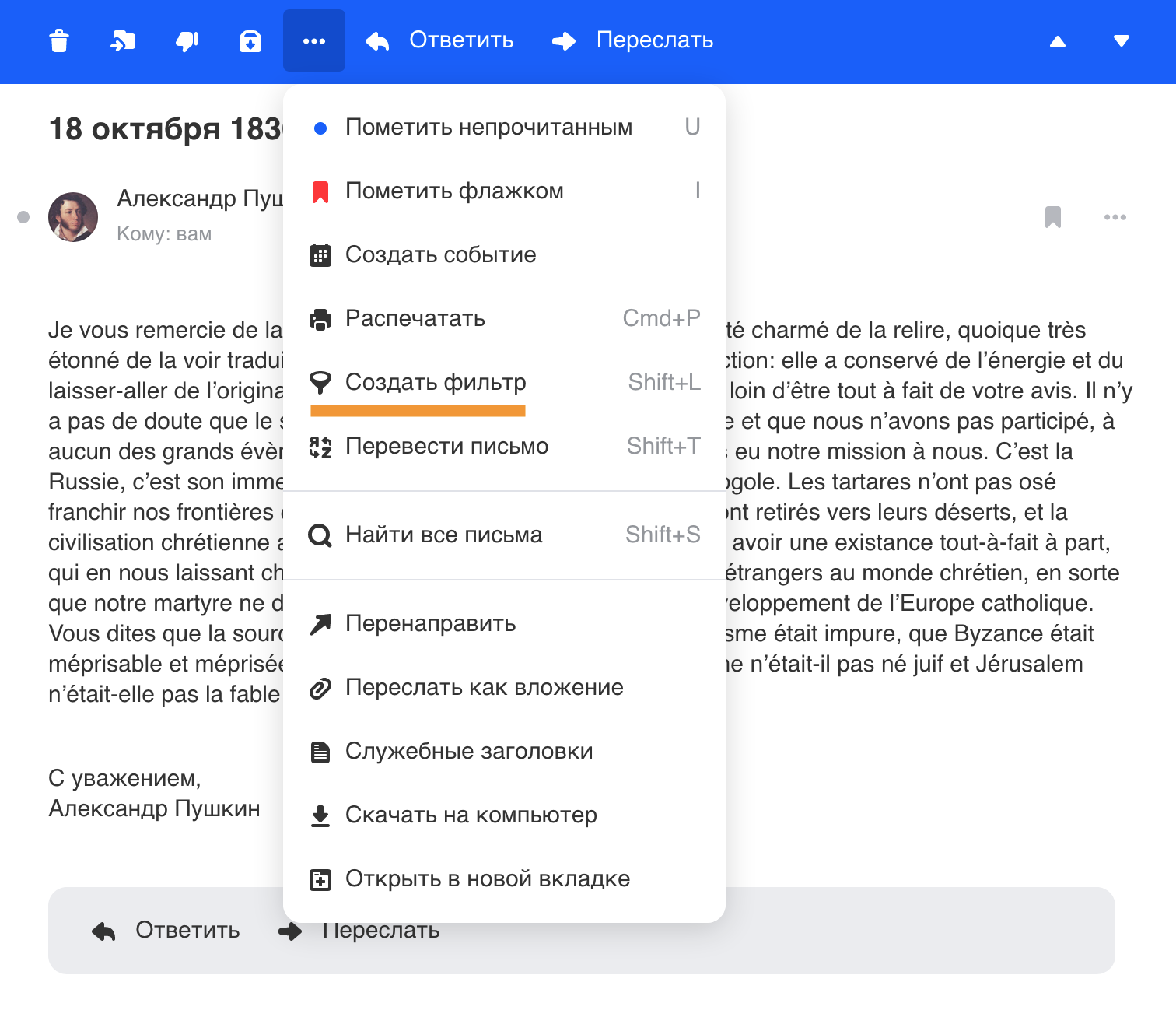Select Перенаправить menu item
The height and width of the screenshot is (1010, 1176).
pos(504,623)
